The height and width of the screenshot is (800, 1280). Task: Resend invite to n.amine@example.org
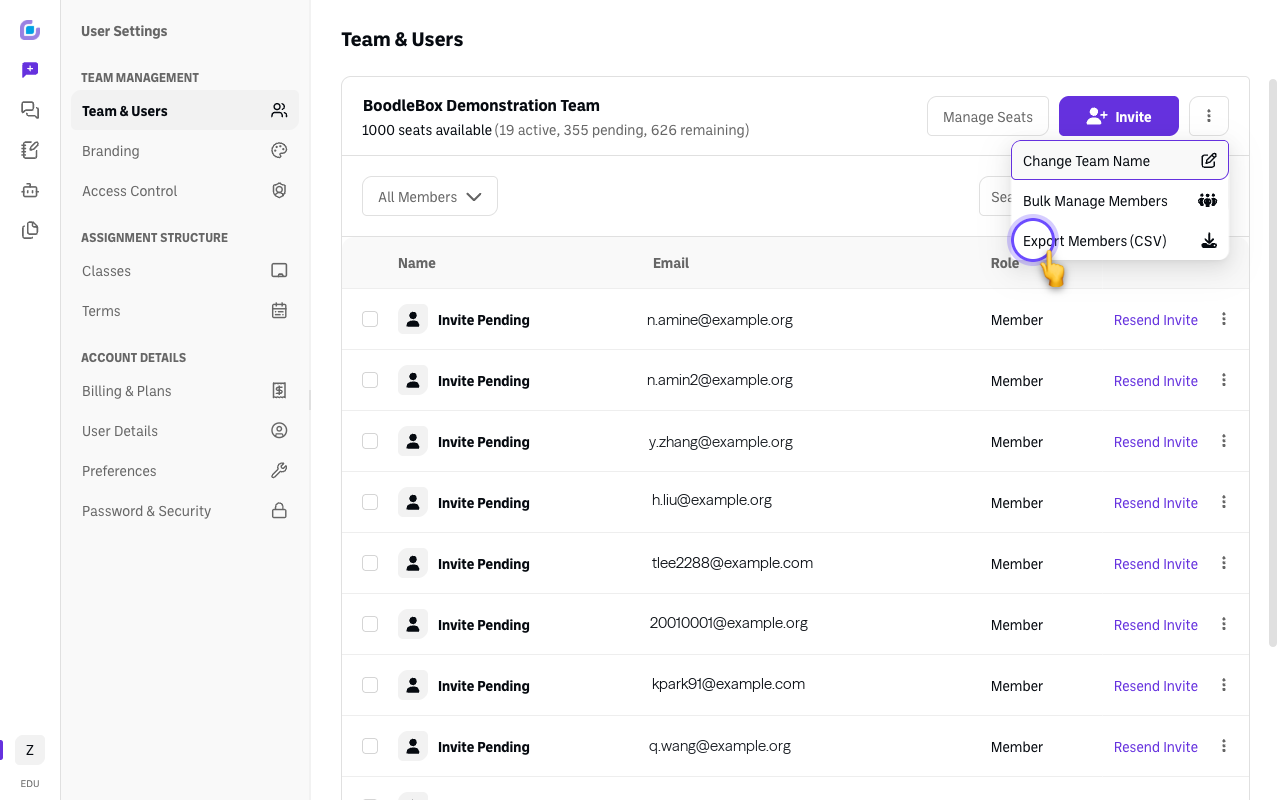pyautogui.click(x=1156, y=320)
